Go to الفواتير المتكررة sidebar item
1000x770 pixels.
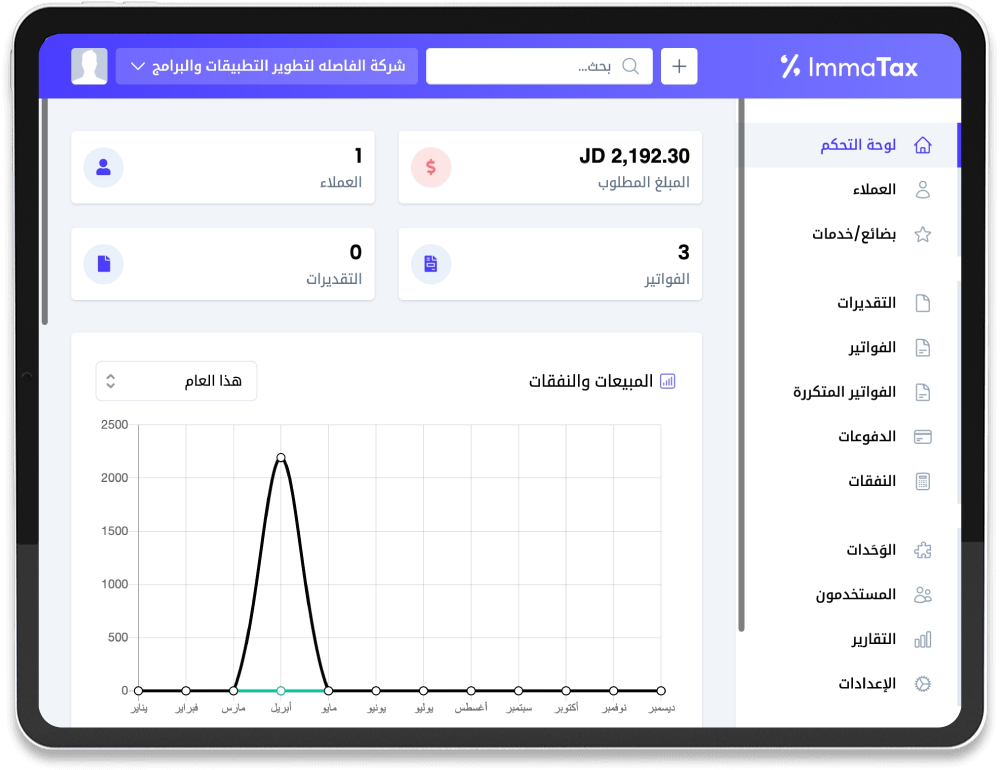[845, 392]
